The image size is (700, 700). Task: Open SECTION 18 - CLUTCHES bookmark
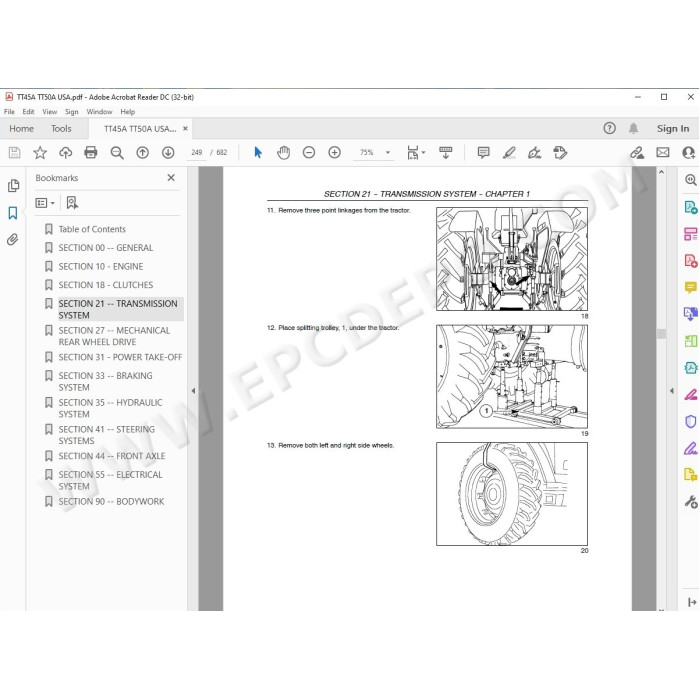pyautogui.click(x=106, y=285)
